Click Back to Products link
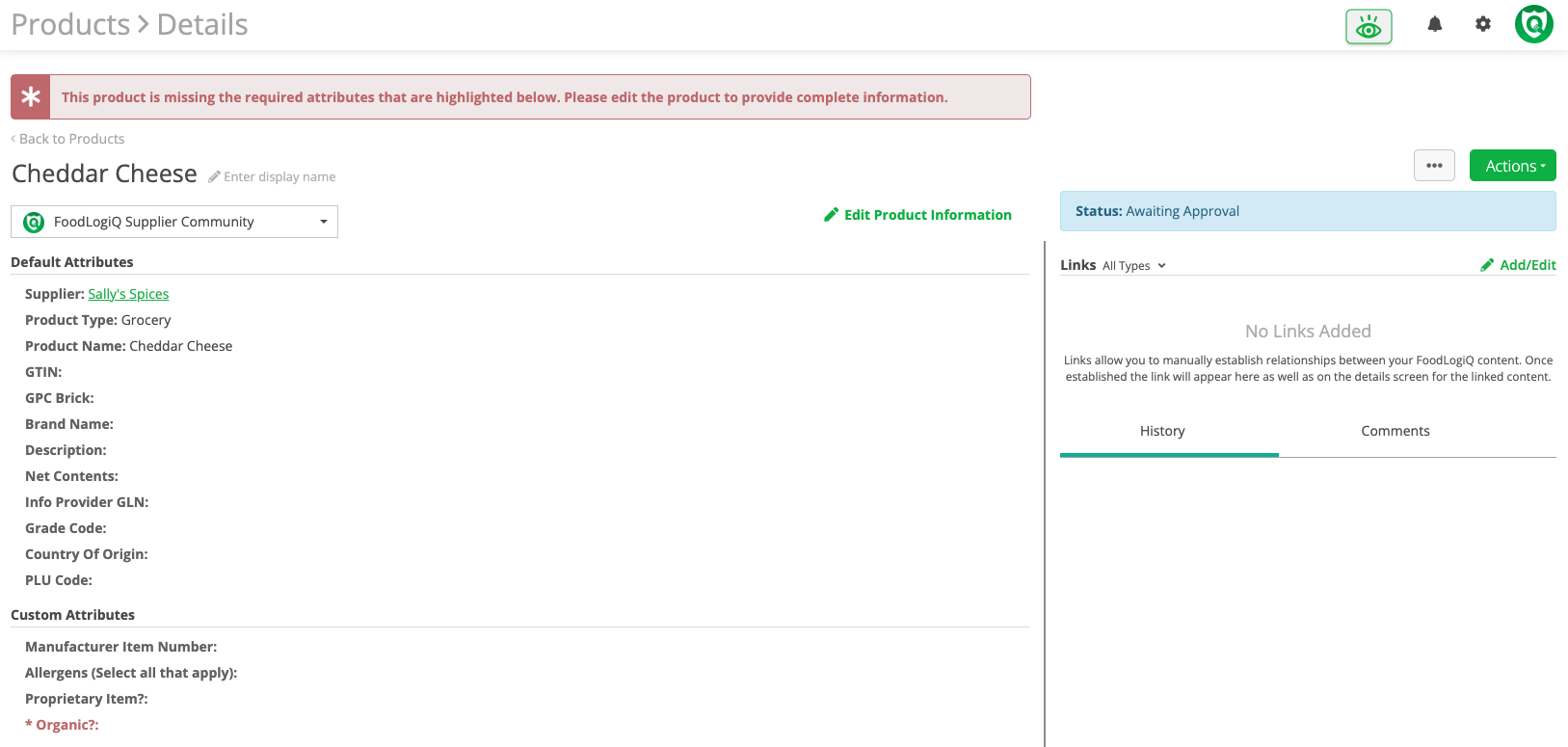1568x747 pixels. point(67,139)
